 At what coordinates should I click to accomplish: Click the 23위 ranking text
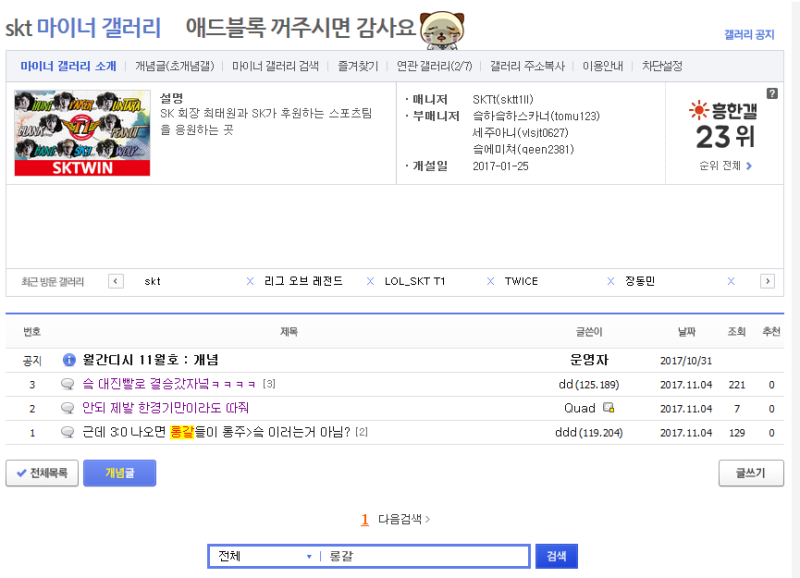pyautogui.click(x=725, y=137)
